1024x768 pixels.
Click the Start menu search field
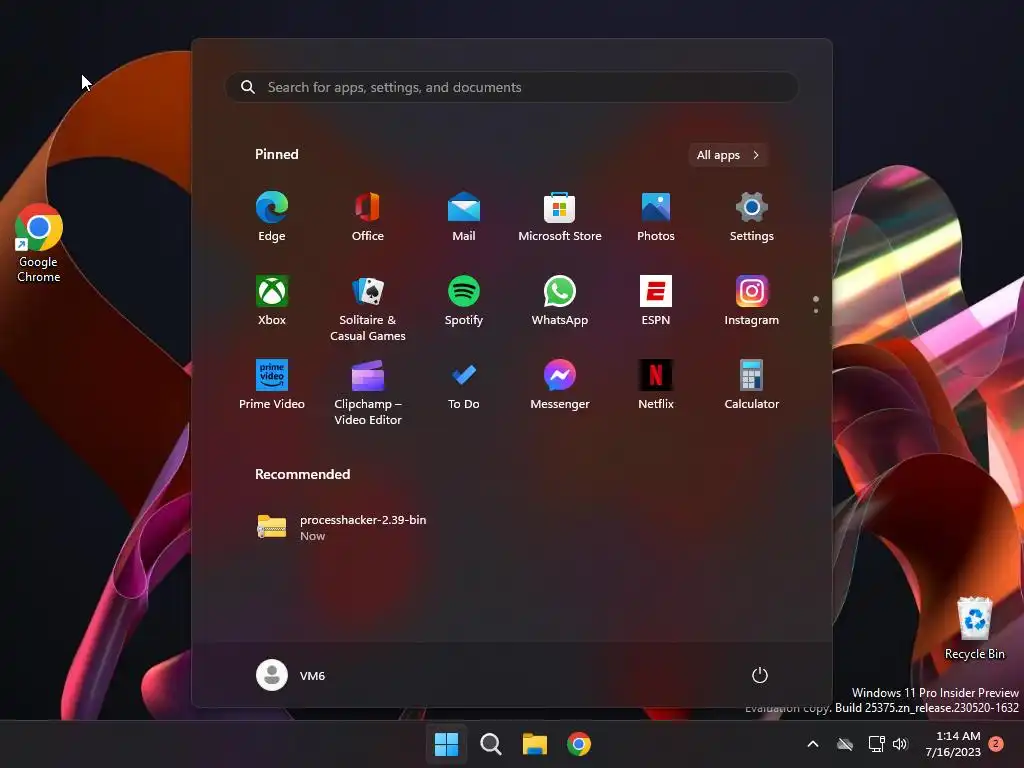511,87
